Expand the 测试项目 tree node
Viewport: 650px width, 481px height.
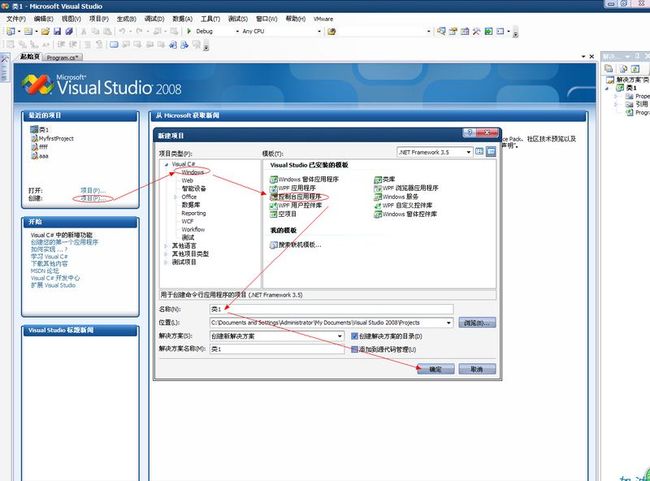coord(166,262)
